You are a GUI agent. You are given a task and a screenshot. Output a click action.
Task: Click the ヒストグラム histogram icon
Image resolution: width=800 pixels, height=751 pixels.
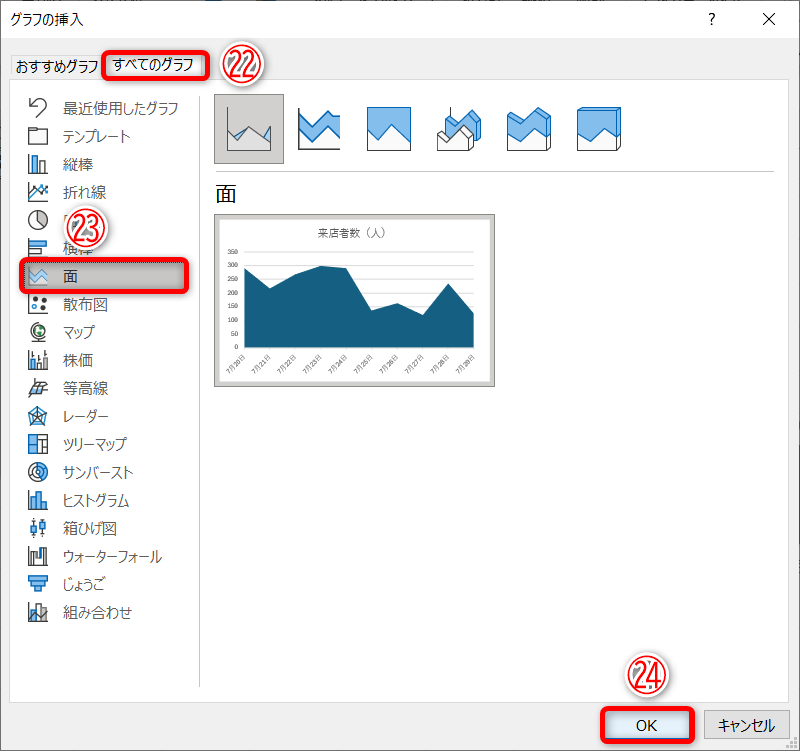38,500
